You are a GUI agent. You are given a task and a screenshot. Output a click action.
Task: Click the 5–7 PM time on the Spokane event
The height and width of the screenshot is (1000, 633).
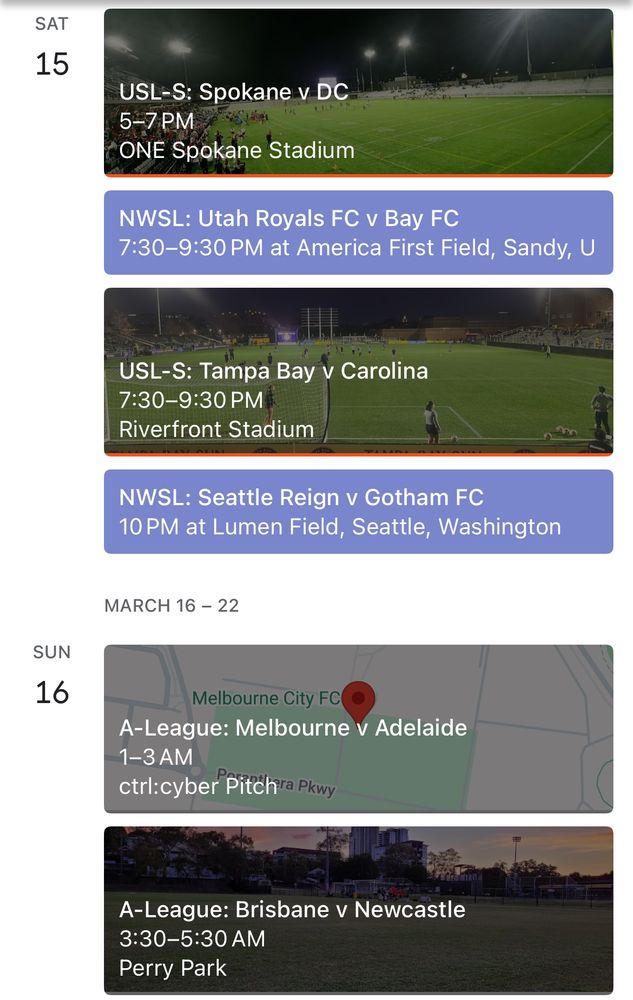[x=156, y=122]
